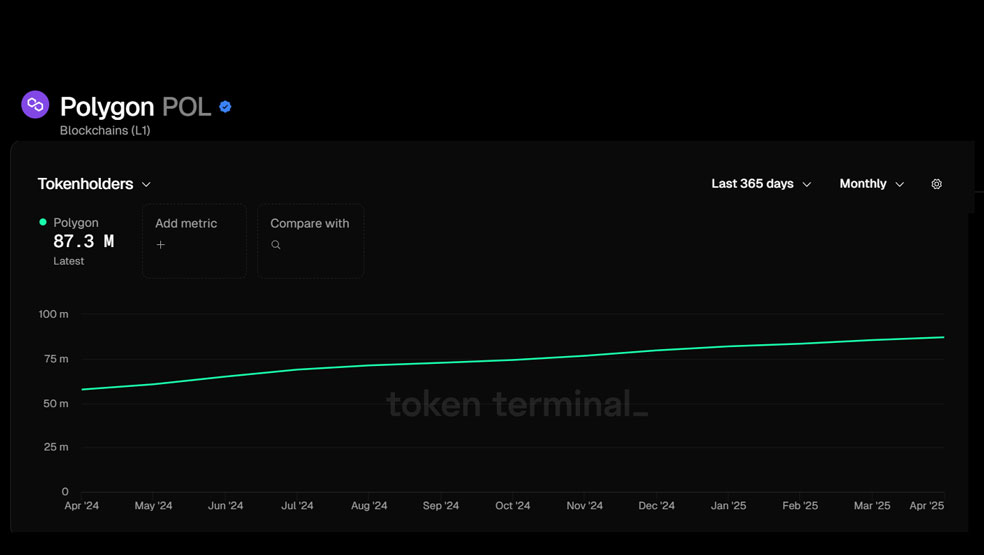
Task: Click the Sep '24 x-axis label
Action: pyautogui.click(x=441, y=505)
